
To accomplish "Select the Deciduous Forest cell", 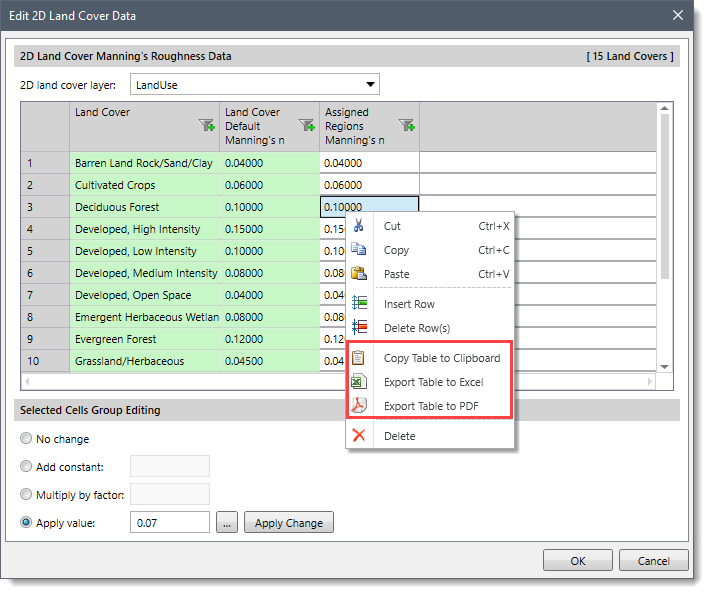I will coord(145,207).
